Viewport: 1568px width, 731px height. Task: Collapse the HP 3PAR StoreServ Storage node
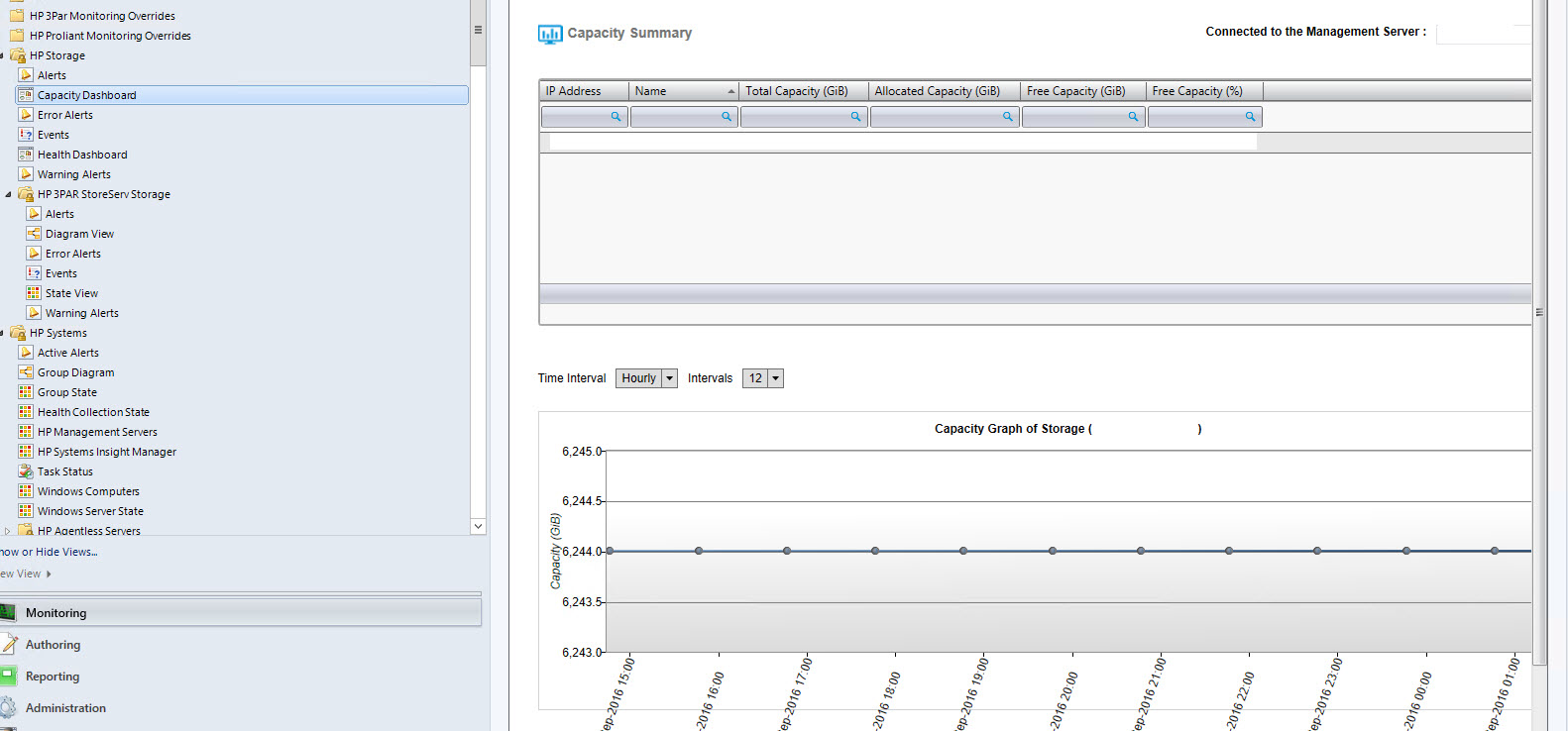[9, 194]
